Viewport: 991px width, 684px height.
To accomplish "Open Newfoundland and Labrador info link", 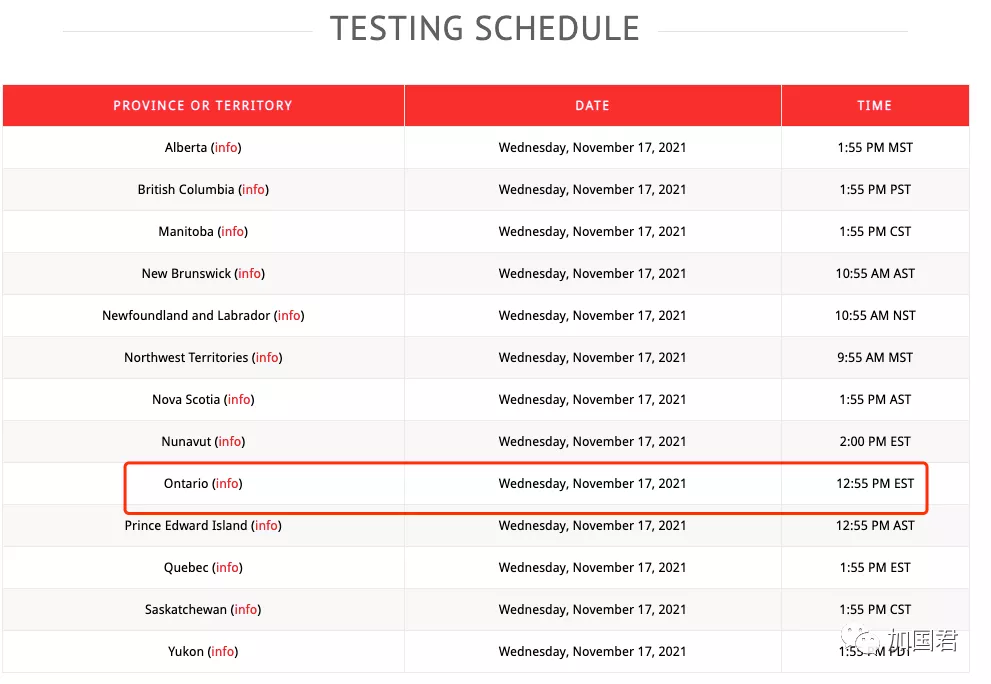I will tap(289, 316).
